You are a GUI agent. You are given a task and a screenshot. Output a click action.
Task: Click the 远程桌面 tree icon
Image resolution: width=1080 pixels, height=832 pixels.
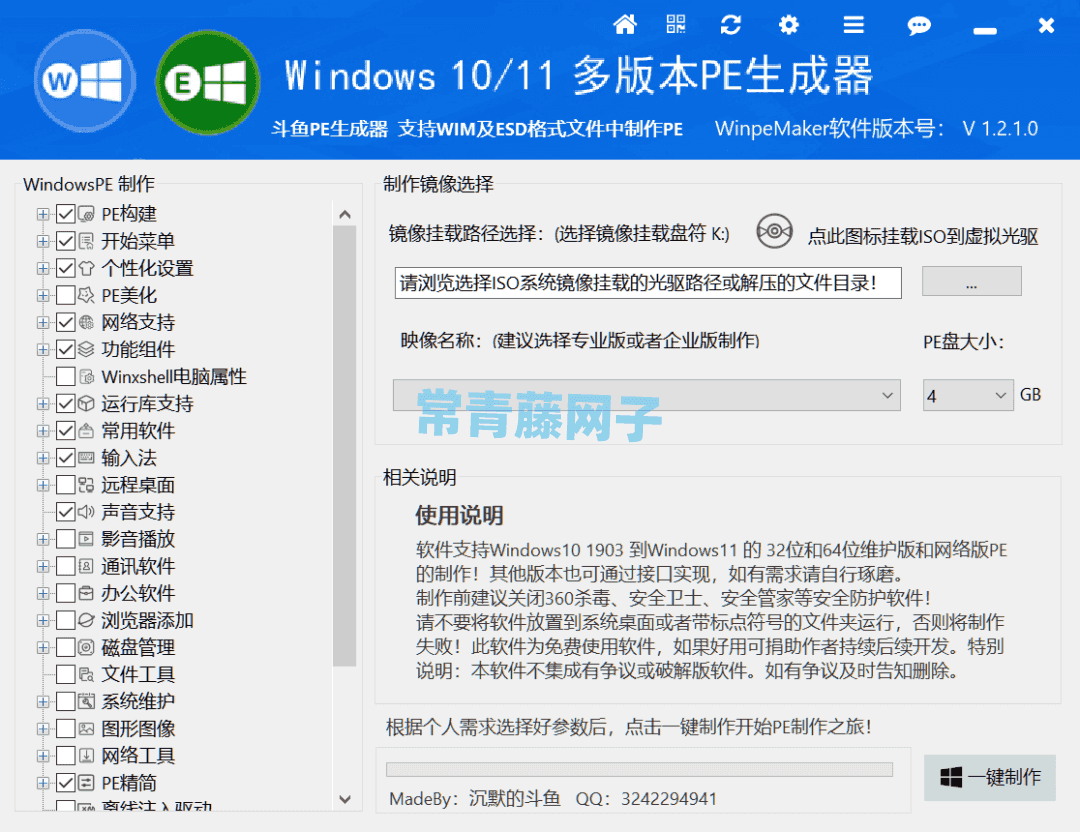coord(86,485)
